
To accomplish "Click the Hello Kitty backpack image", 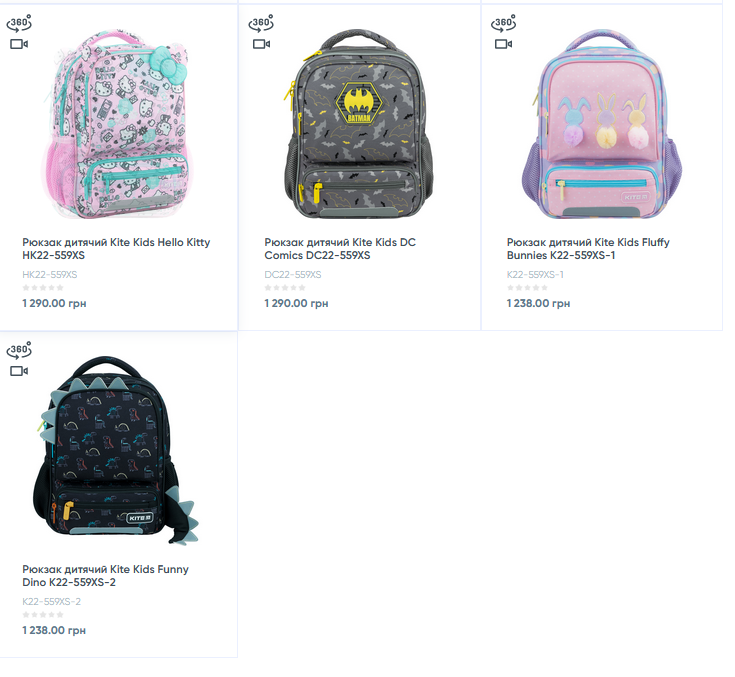I will pyautogui.click(x=116, y=124).
